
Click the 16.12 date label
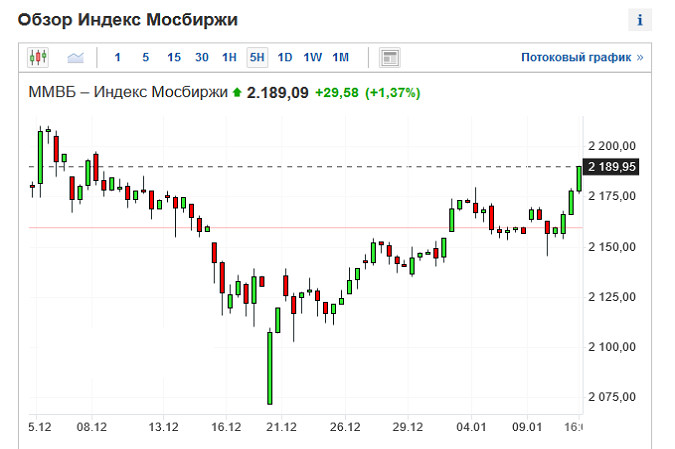coord(226,427)
